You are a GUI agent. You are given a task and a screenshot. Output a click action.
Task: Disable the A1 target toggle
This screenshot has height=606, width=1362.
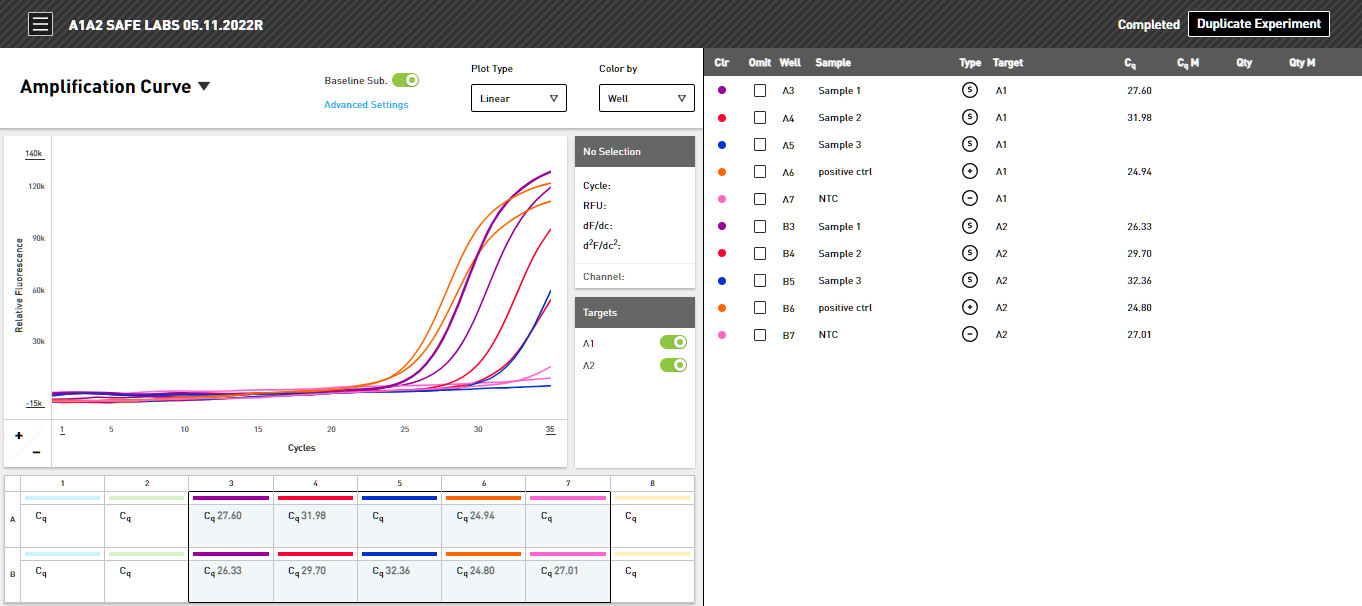click(x=673, y=342)
